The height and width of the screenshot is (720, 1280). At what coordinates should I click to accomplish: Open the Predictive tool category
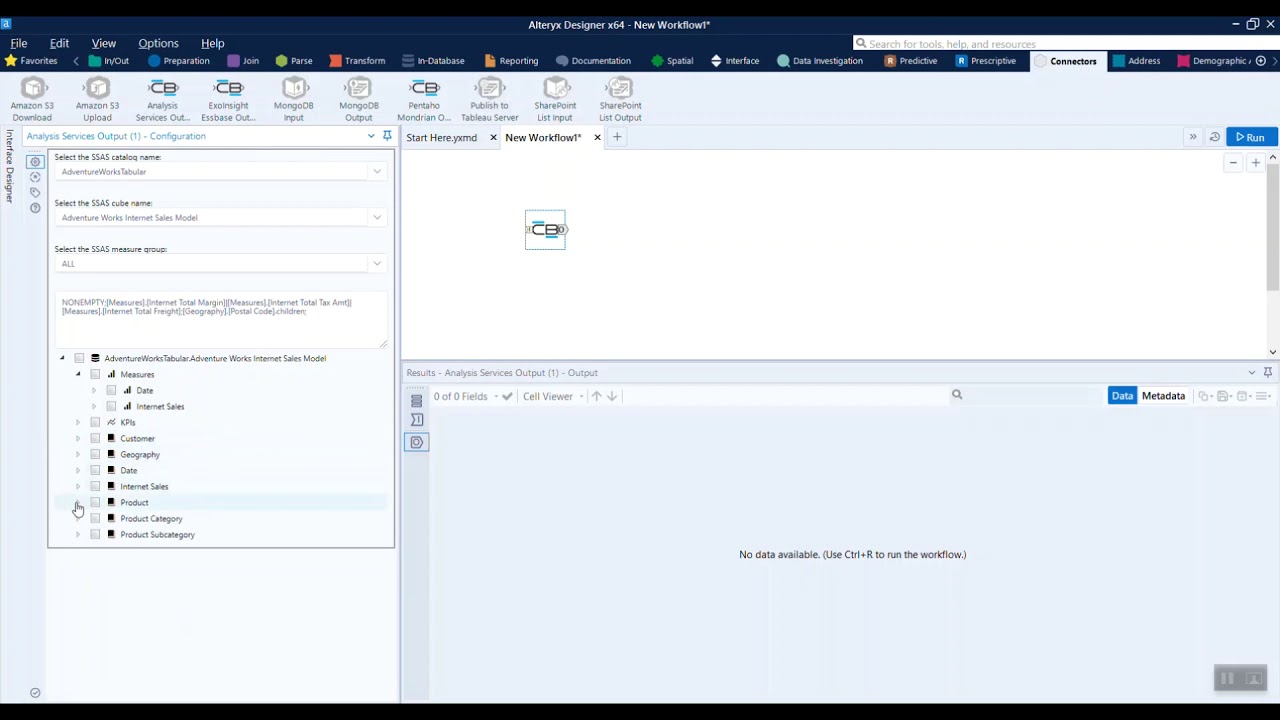[911, 61]
